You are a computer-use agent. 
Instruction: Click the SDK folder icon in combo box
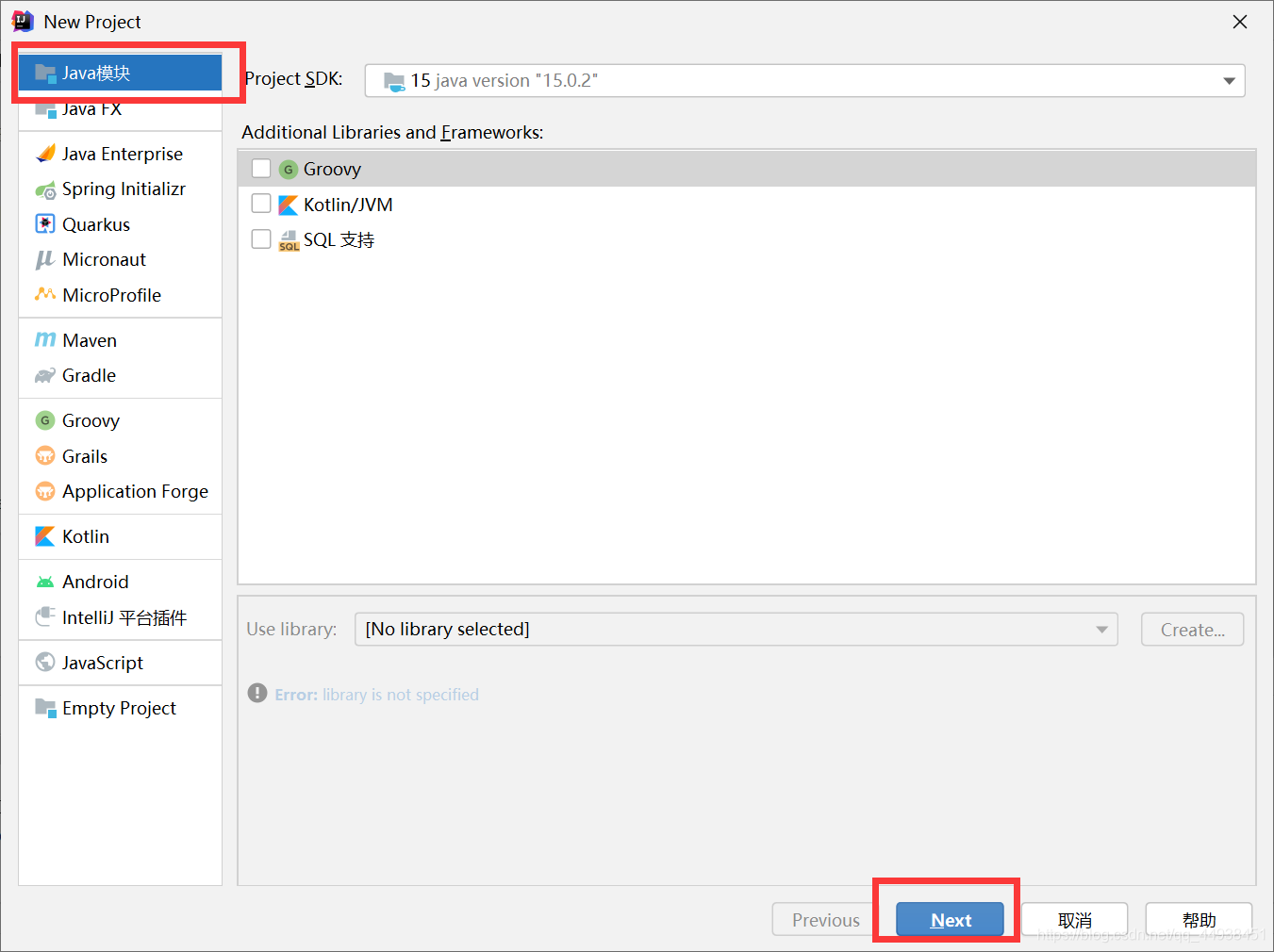pos(394,82)
